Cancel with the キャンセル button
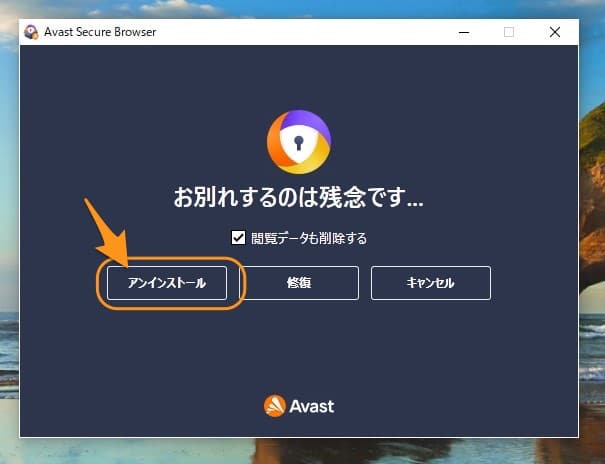Viewport: 605px width, 464px height. click(x=430, y=283)
